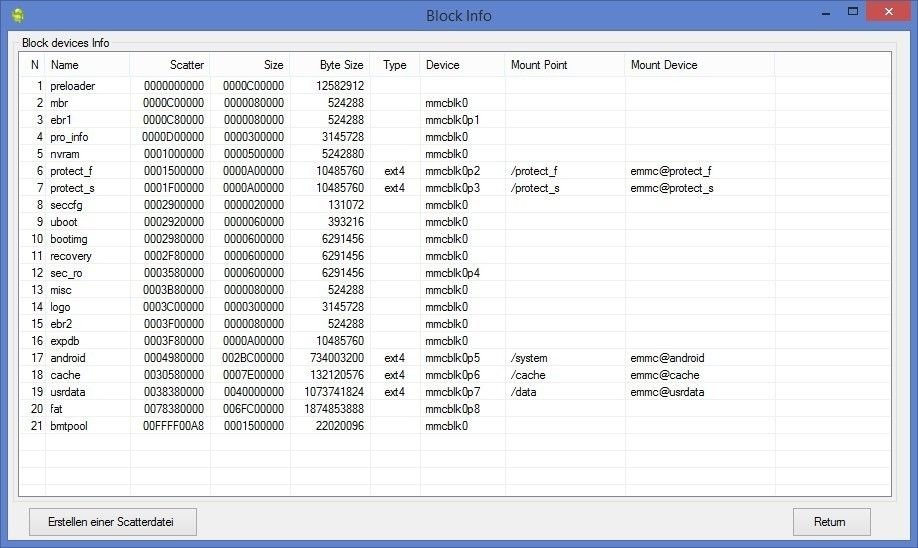Click the Return button
The height and width of the screenshot is (548, 918).
[x=831, y=522]
